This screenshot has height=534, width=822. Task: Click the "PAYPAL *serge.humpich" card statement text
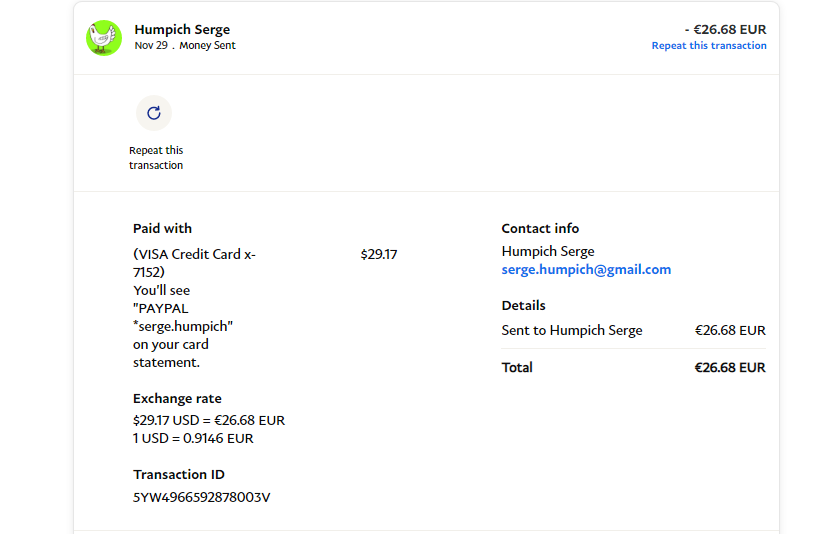(183, 318)
